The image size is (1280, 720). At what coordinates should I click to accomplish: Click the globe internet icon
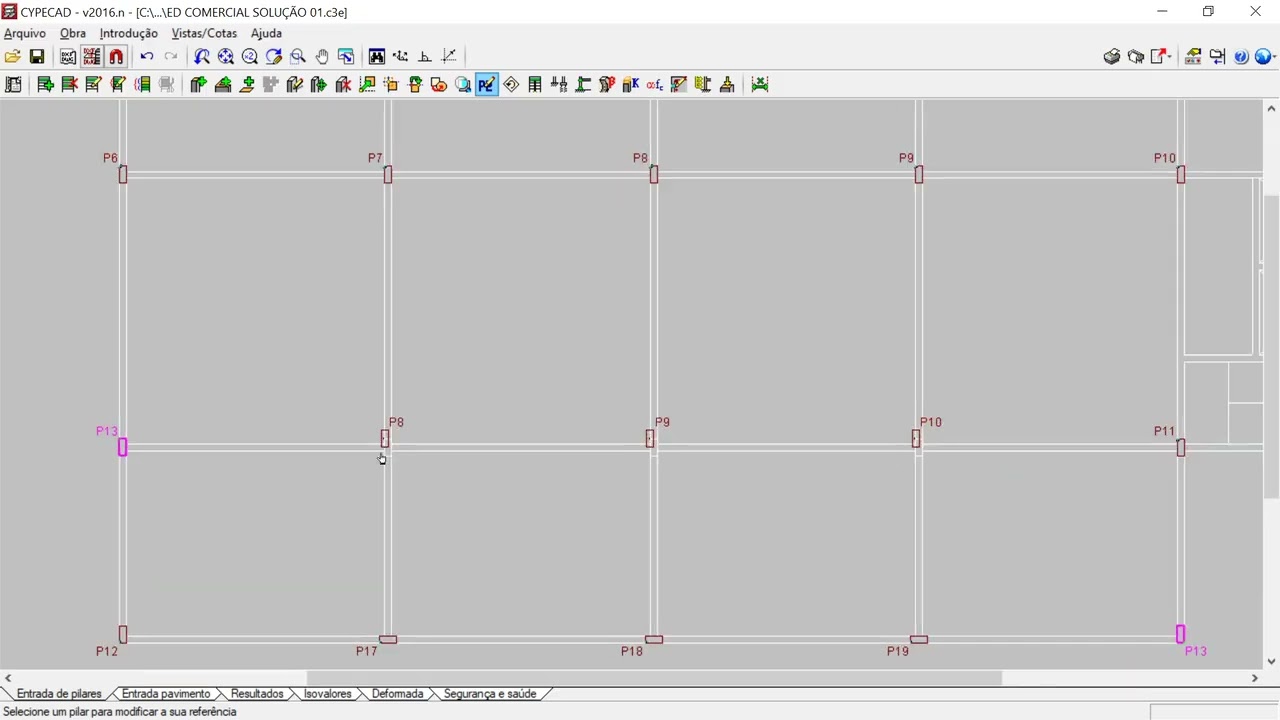[1264, 57]
